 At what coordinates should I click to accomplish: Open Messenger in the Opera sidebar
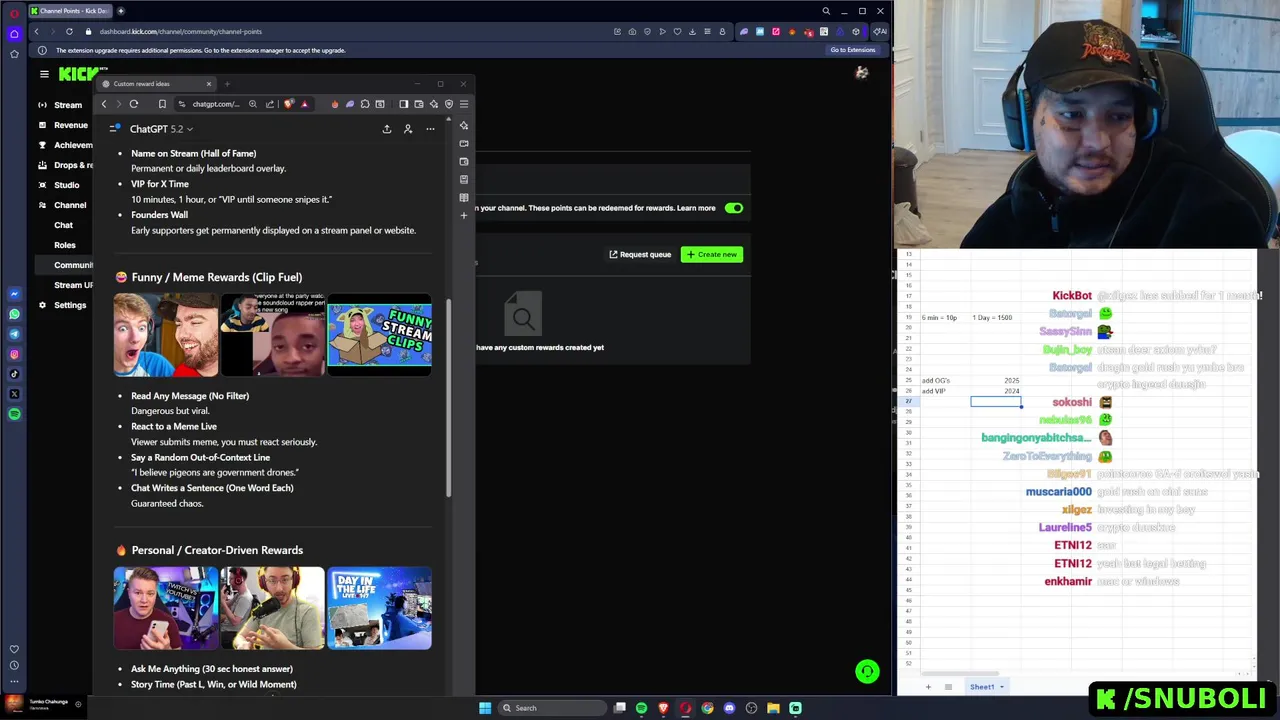pos(14,294)
